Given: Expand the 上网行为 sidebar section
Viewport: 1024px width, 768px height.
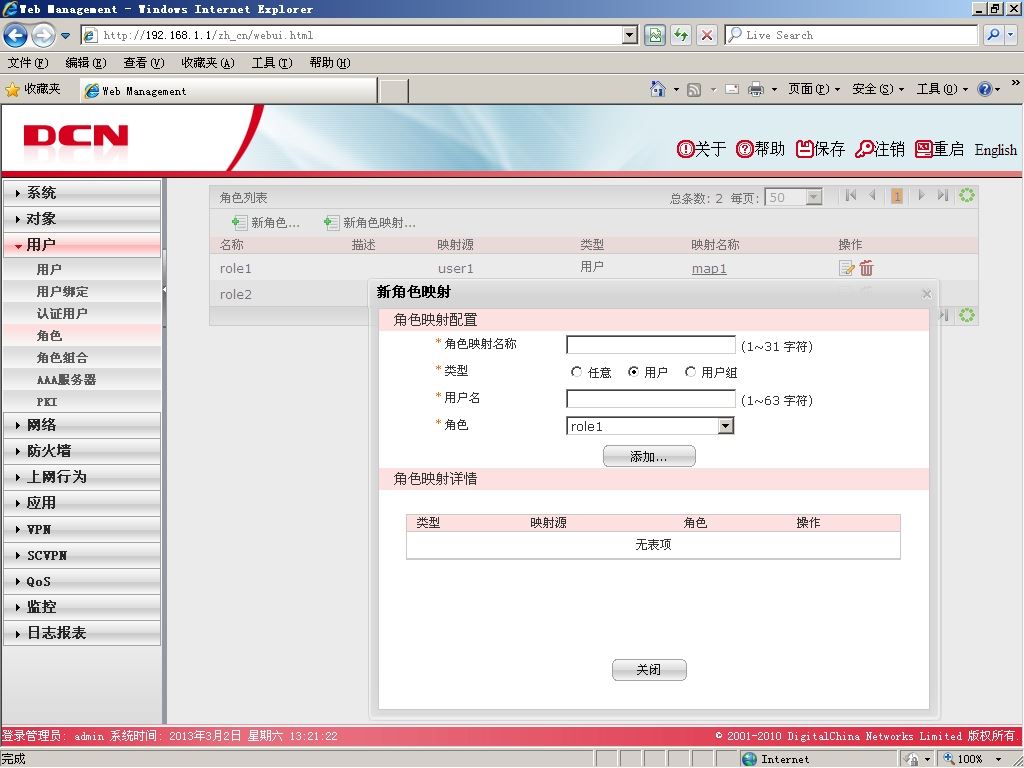Looking at the screenshot, I should [x=82, y=477].
